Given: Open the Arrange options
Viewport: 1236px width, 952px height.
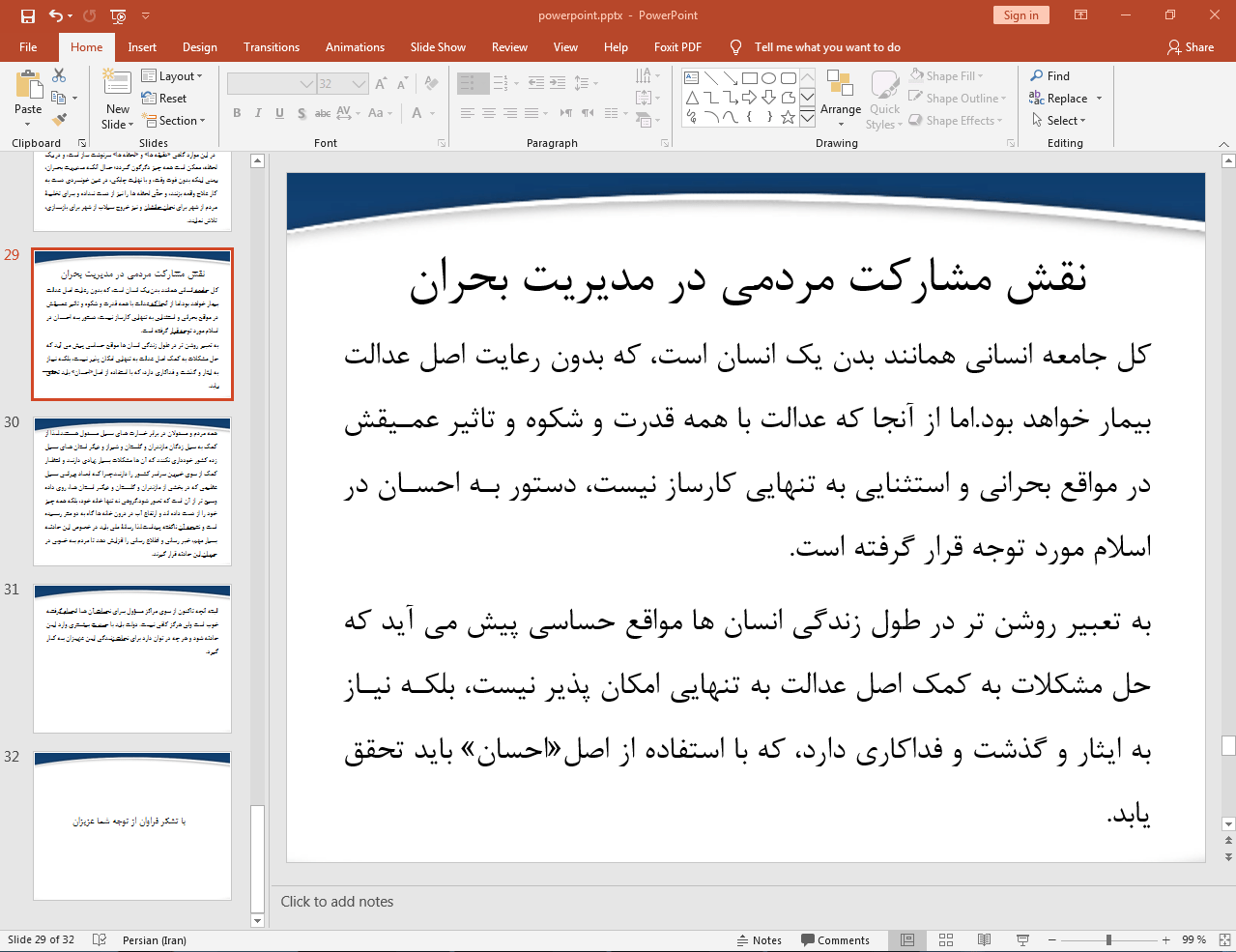Looking at the screenshot, I should pos(841,98).
